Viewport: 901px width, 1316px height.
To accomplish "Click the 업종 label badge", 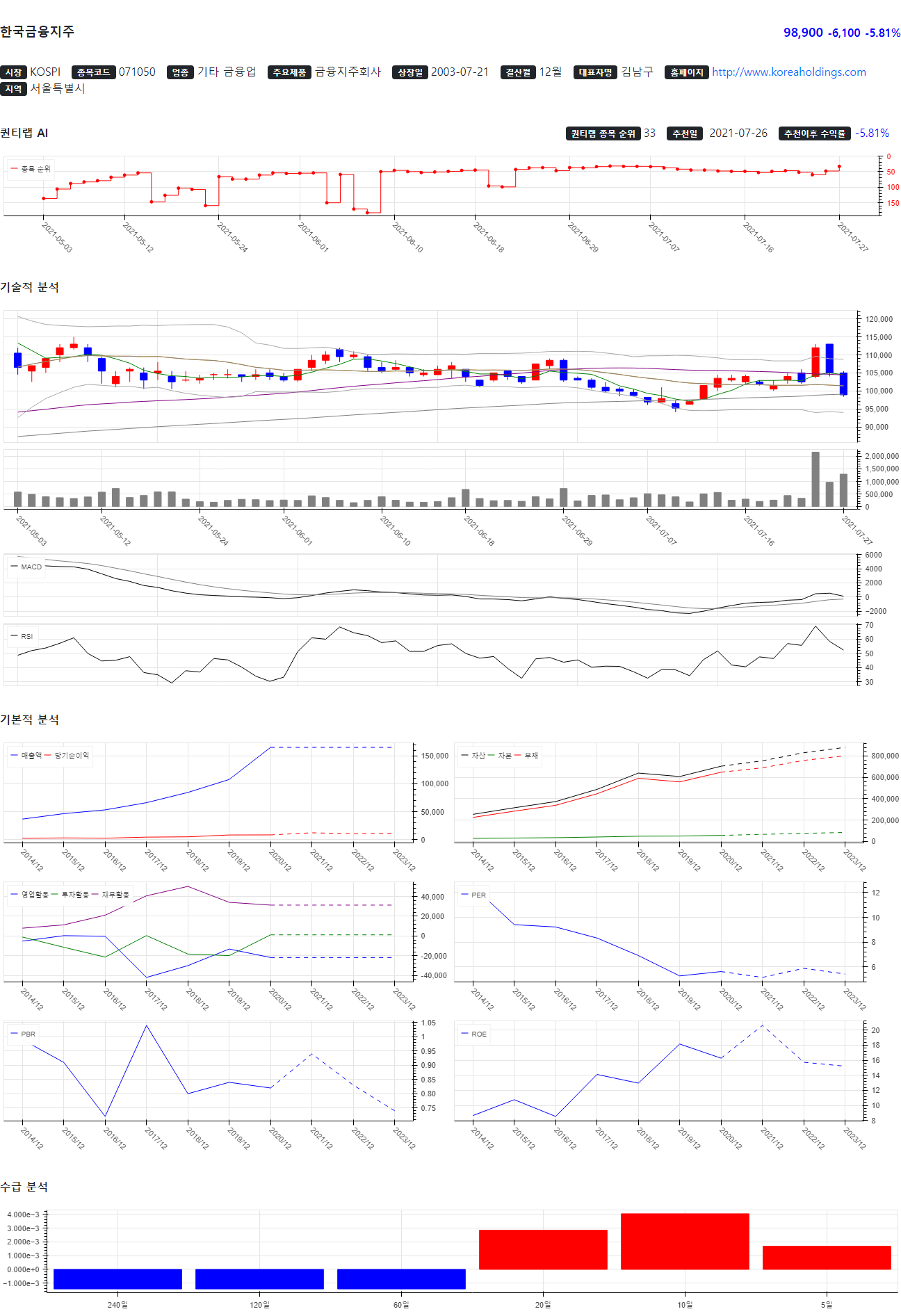I will [180, 72].
